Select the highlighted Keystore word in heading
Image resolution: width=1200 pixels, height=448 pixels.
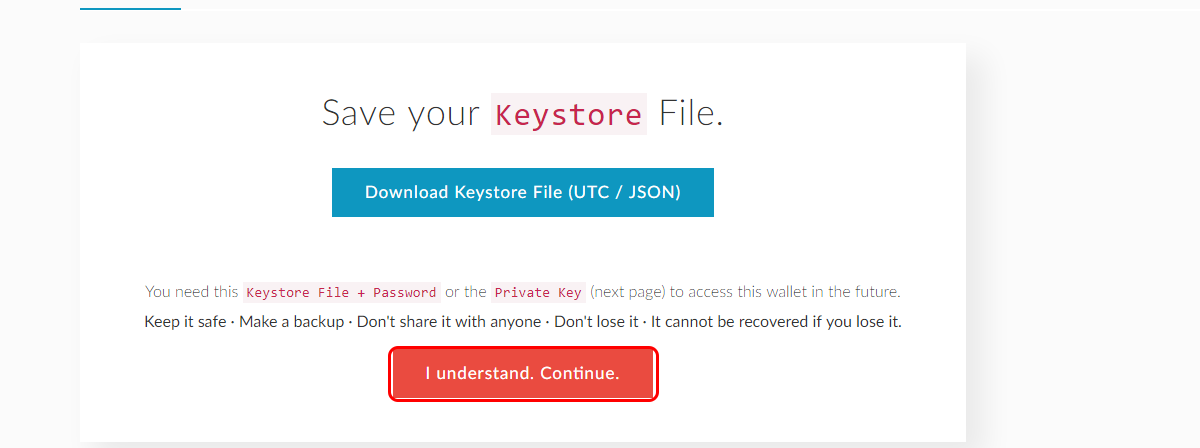[x=569, y=114]
